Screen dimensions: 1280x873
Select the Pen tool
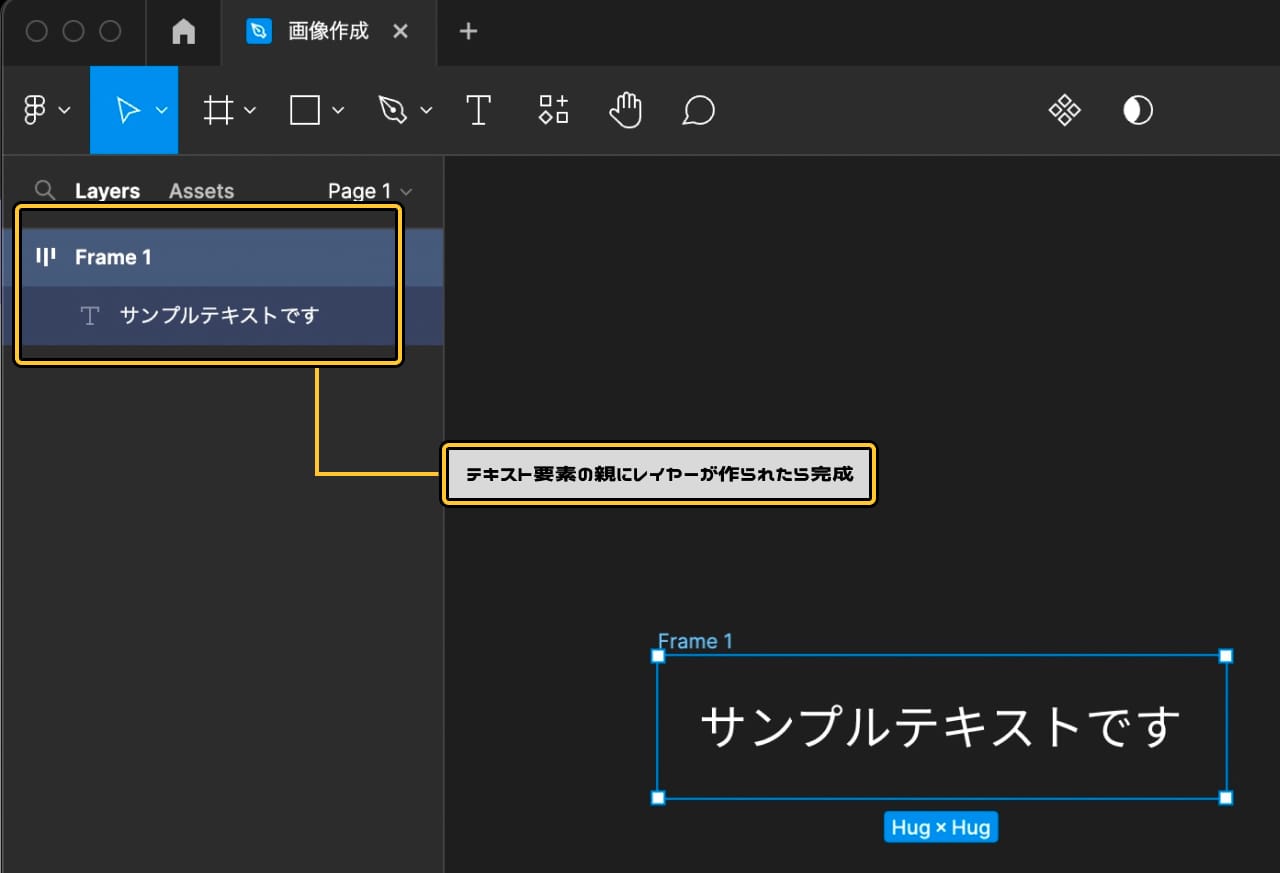tap(393, 110)
